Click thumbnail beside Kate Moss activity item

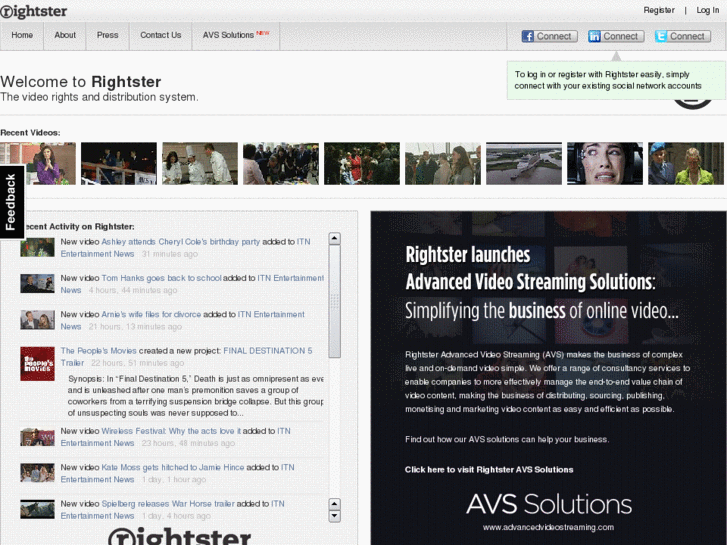[38, 473]
